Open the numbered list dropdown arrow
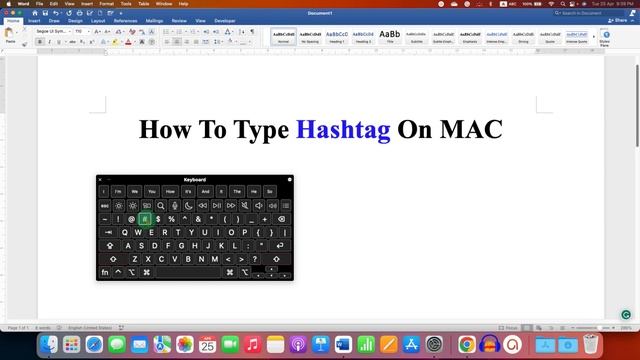 [186, 31]
